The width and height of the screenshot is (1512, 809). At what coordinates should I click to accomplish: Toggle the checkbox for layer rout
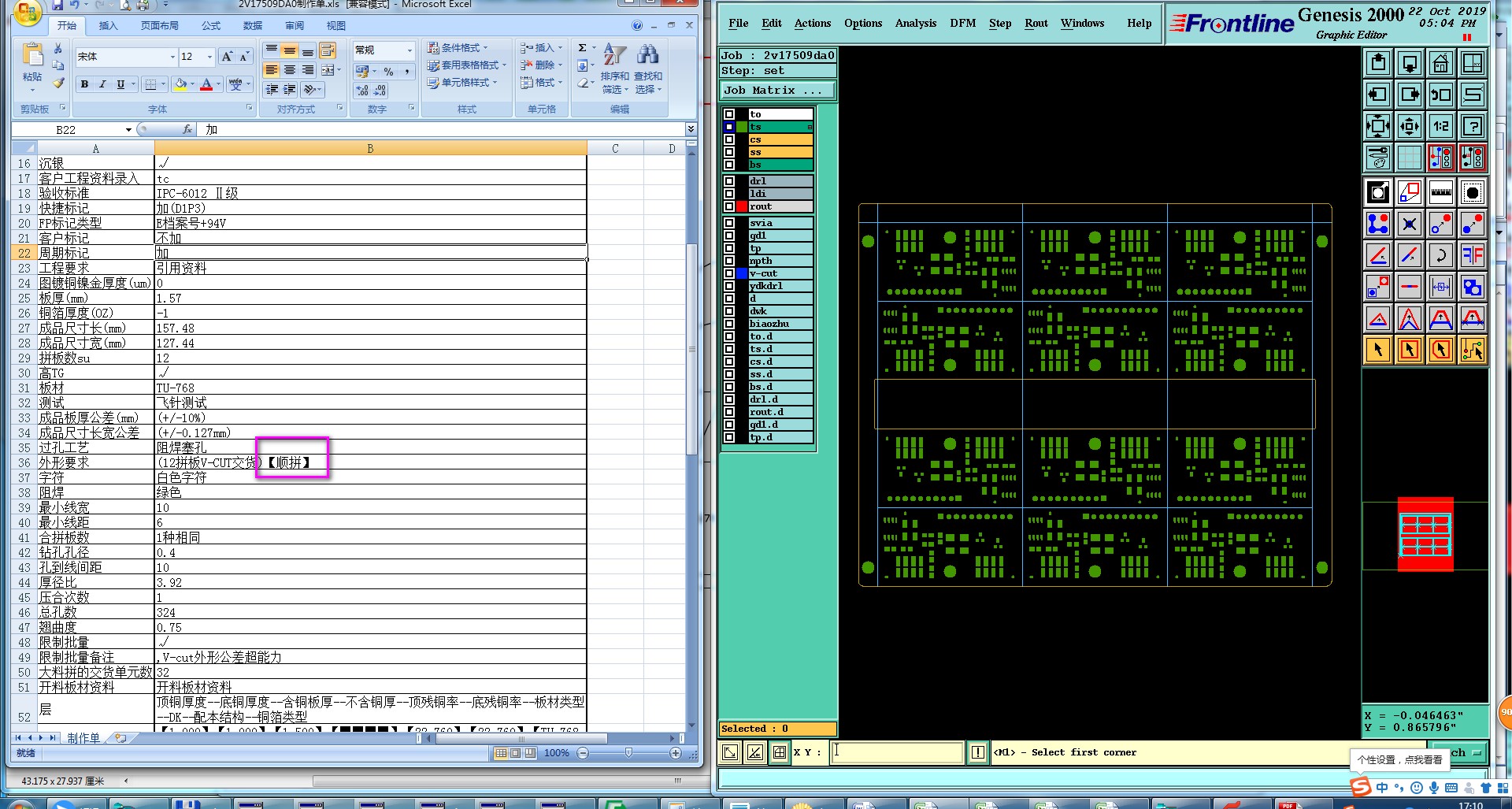coord(729,206)
